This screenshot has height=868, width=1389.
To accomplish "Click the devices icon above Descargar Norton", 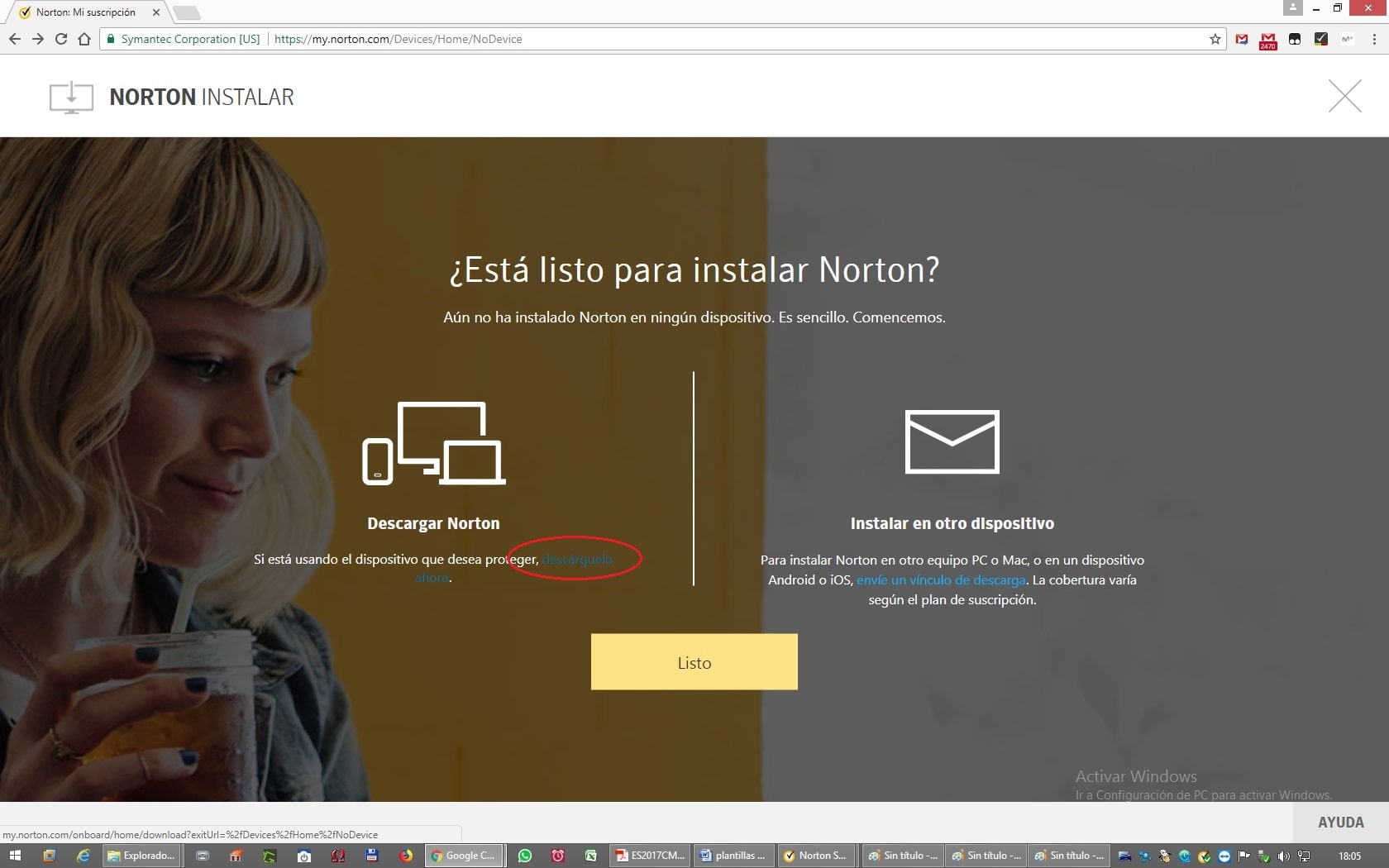I will click(x=434, y=443).
